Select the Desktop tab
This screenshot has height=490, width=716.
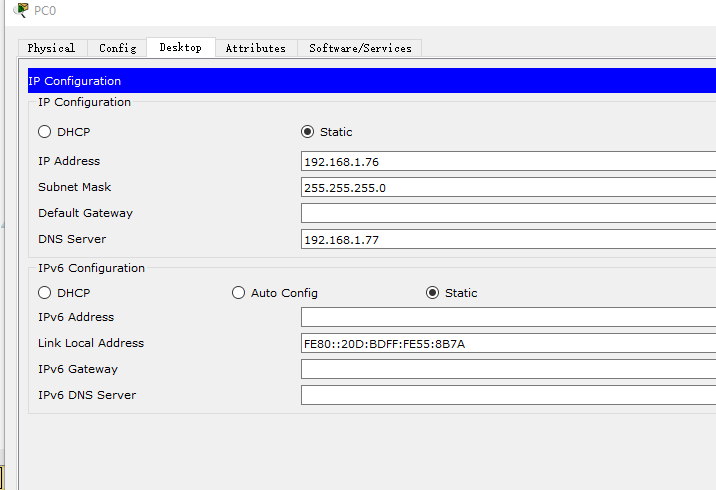181,47
